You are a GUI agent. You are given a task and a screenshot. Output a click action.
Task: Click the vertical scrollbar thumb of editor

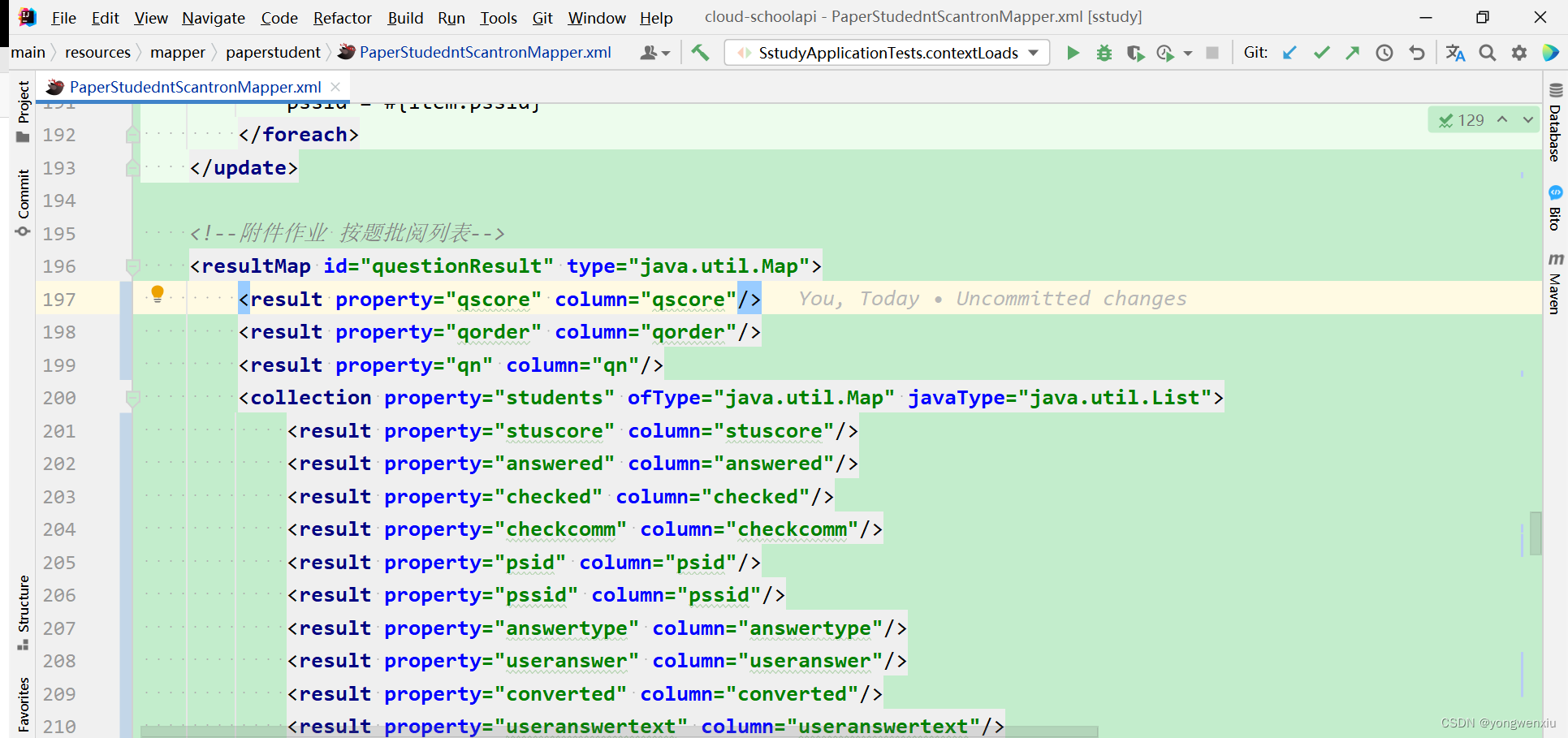(1535, 533)
